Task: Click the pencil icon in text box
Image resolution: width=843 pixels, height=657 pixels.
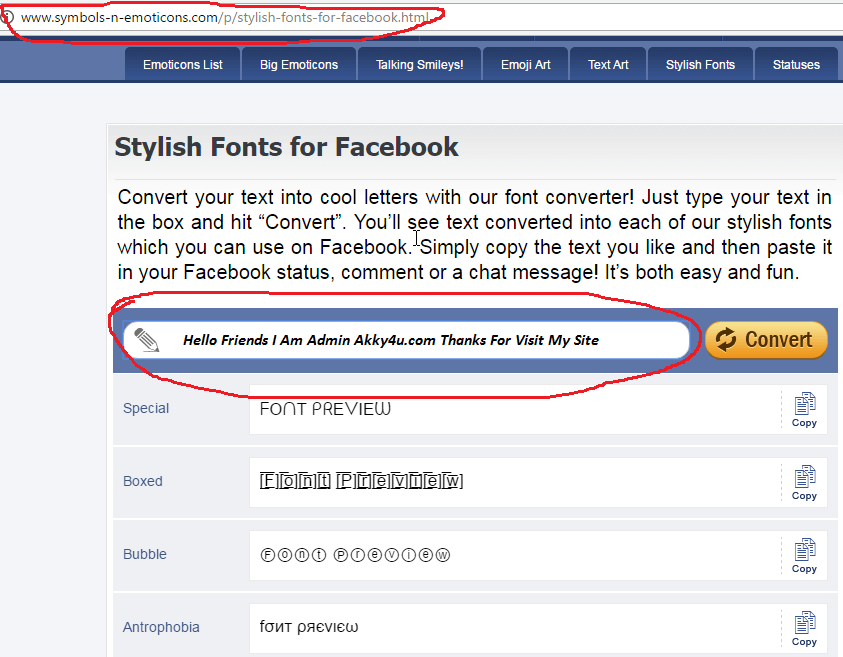Action: (146, 340)
